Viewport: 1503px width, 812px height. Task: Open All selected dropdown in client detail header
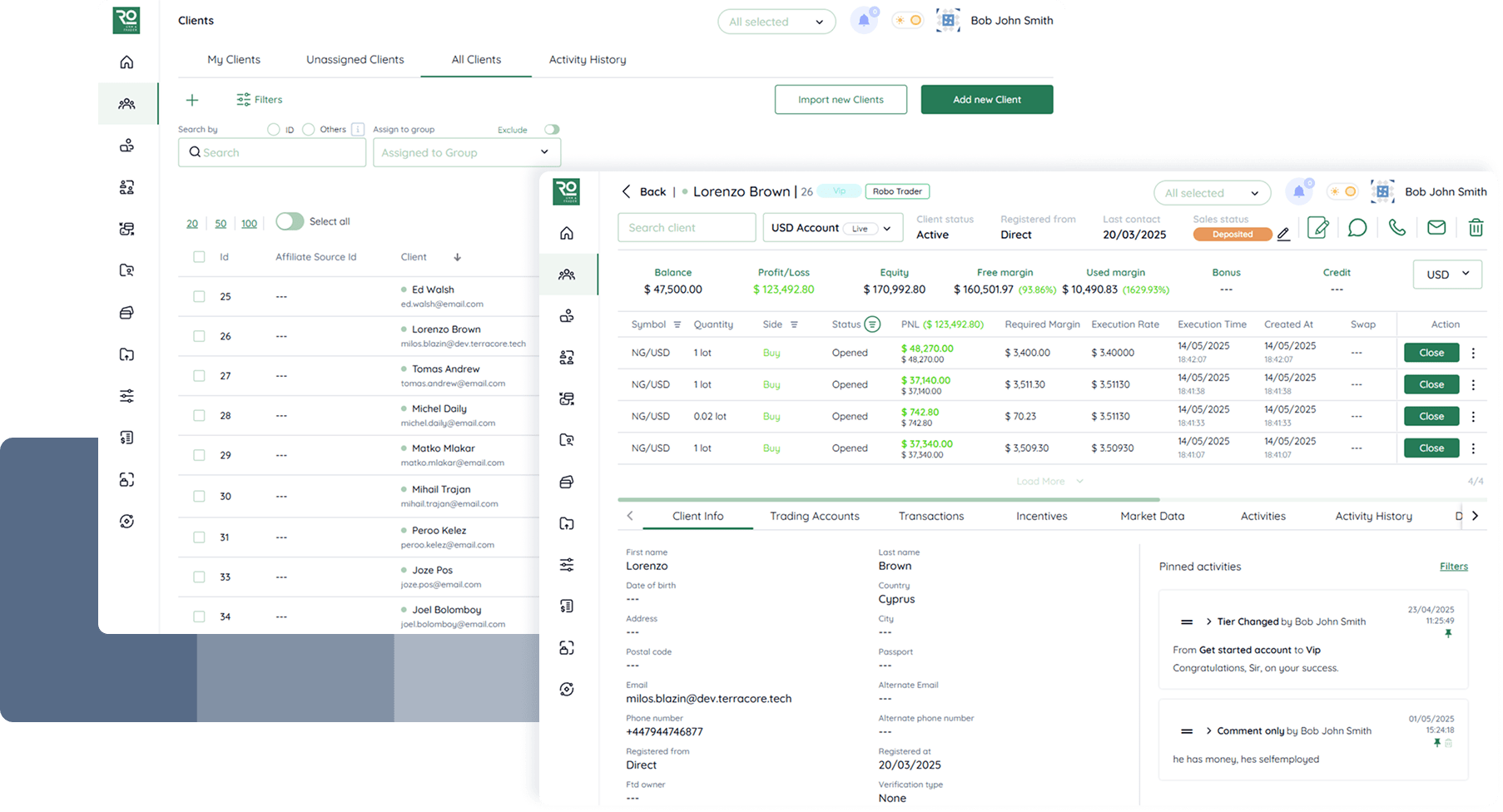coord(1212,193)
